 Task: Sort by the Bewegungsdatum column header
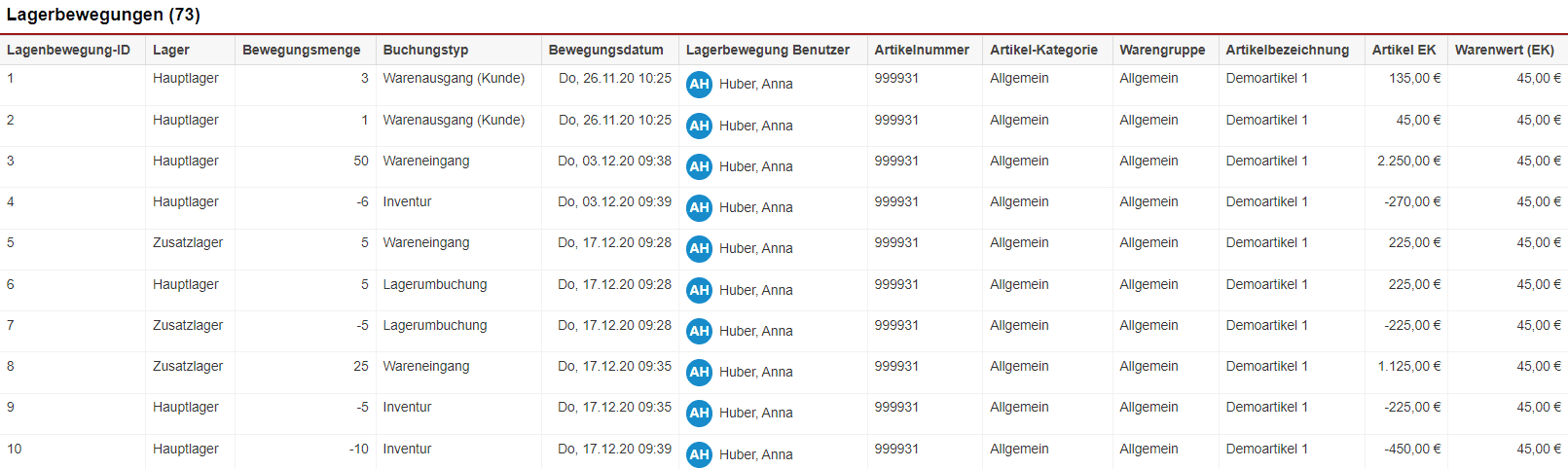[x=605, y=50]
